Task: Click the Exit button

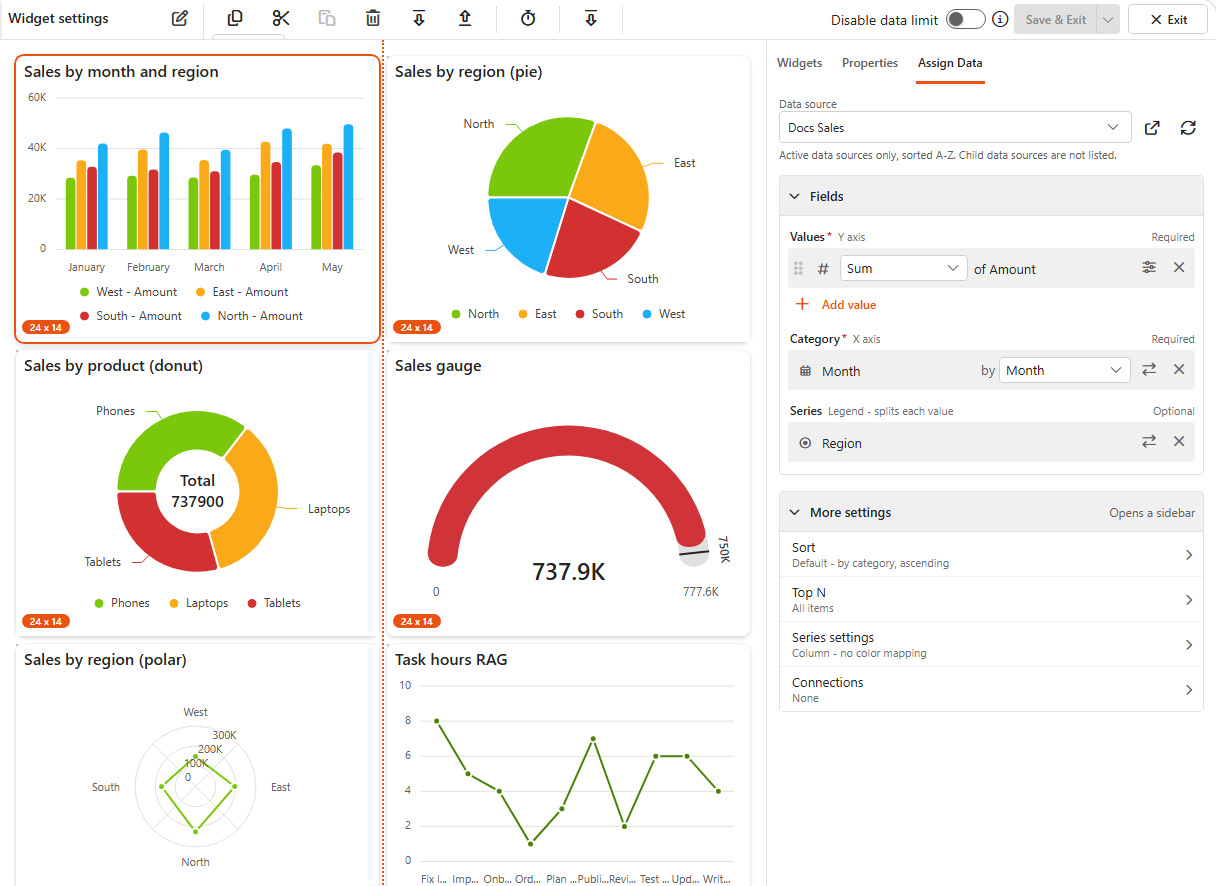Action: click(1167, 19)
